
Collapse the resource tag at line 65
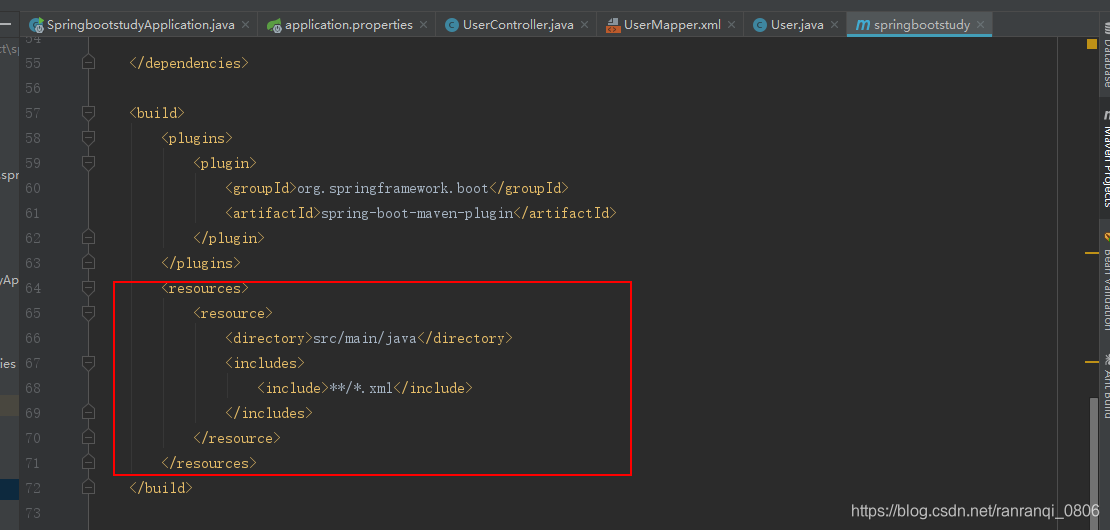(x=88, y=313)
